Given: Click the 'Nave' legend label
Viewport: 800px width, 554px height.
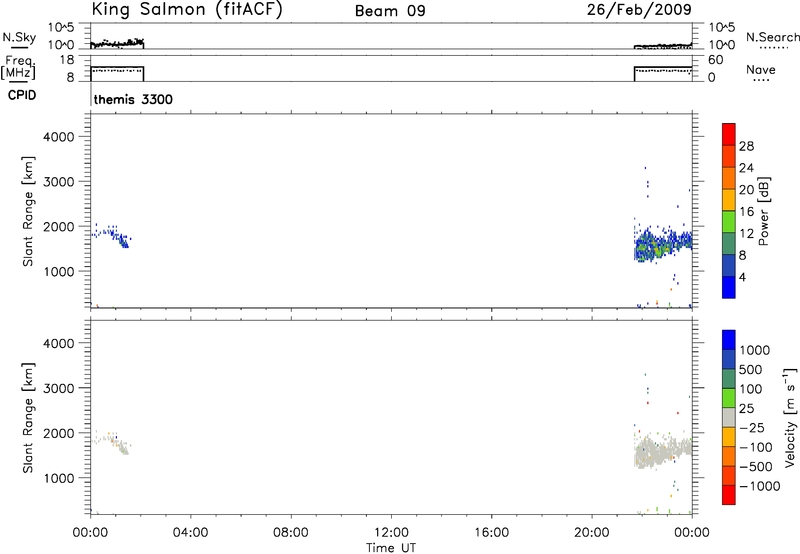Looking at the screenshot, I should tap(761, 70).
